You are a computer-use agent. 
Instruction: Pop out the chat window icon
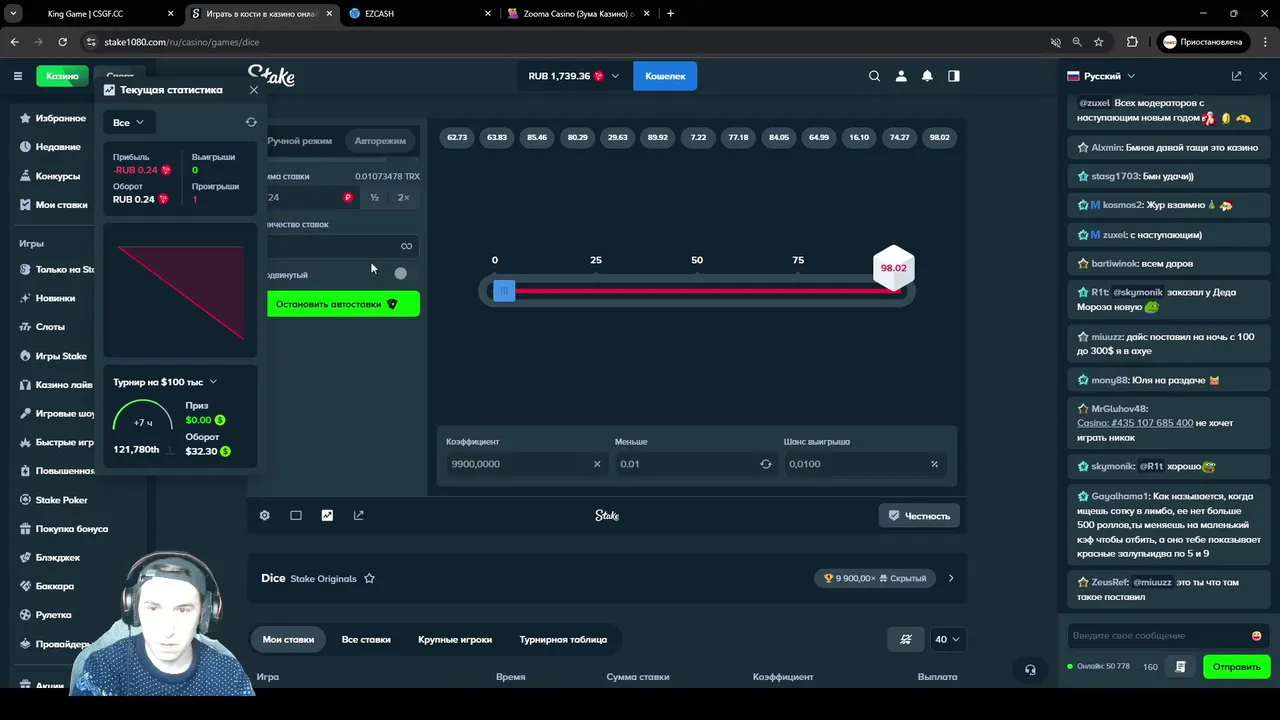(x=1237, y=76)
